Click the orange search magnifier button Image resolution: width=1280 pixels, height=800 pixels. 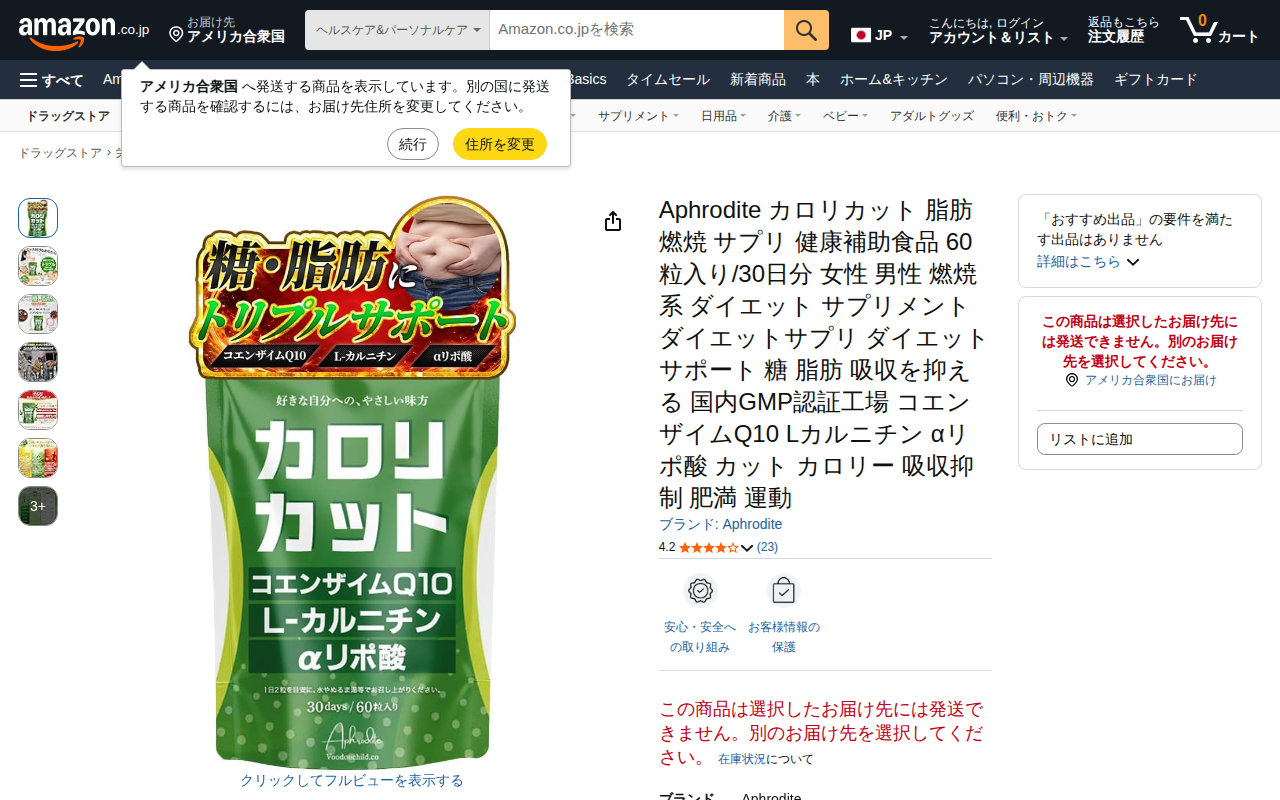[x=806, y=30]
